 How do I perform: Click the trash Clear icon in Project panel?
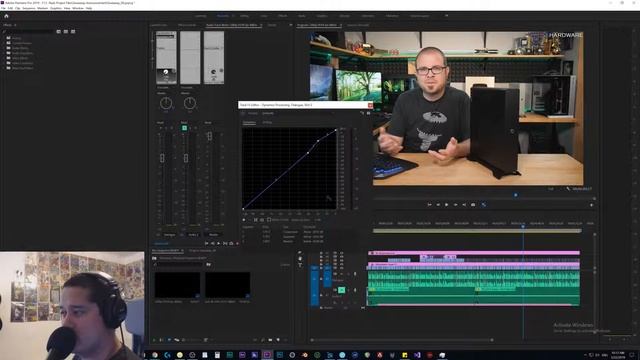(286, 340)
